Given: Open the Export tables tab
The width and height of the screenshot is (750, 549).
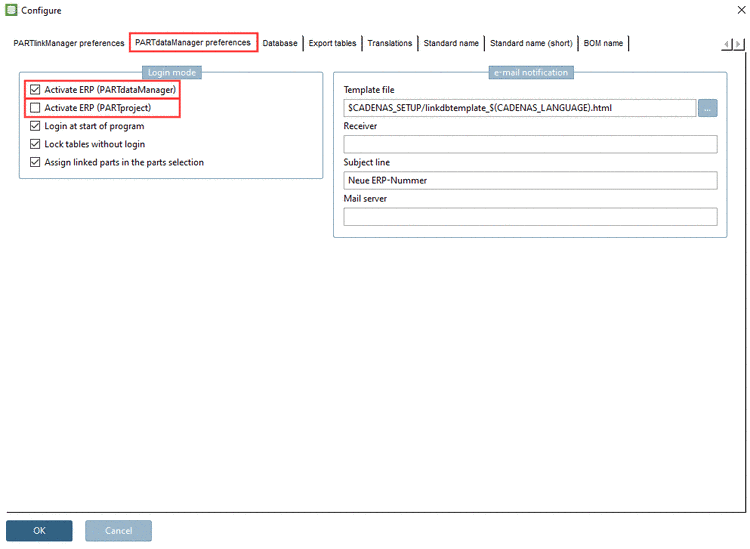Looking at the screenshot, I should 332,43.
